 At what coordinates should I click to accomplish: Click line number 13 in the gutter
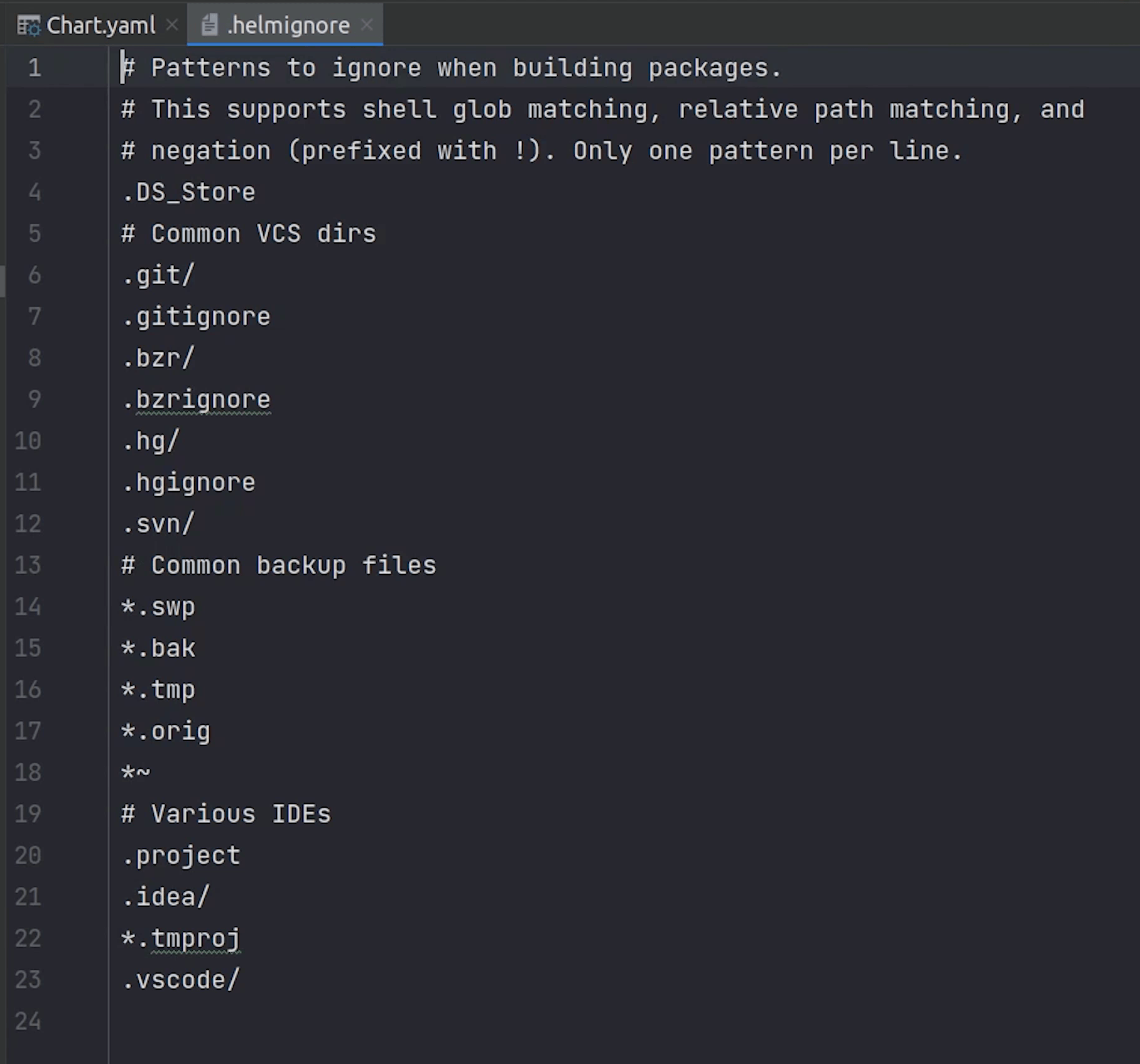tap(28, 565)
